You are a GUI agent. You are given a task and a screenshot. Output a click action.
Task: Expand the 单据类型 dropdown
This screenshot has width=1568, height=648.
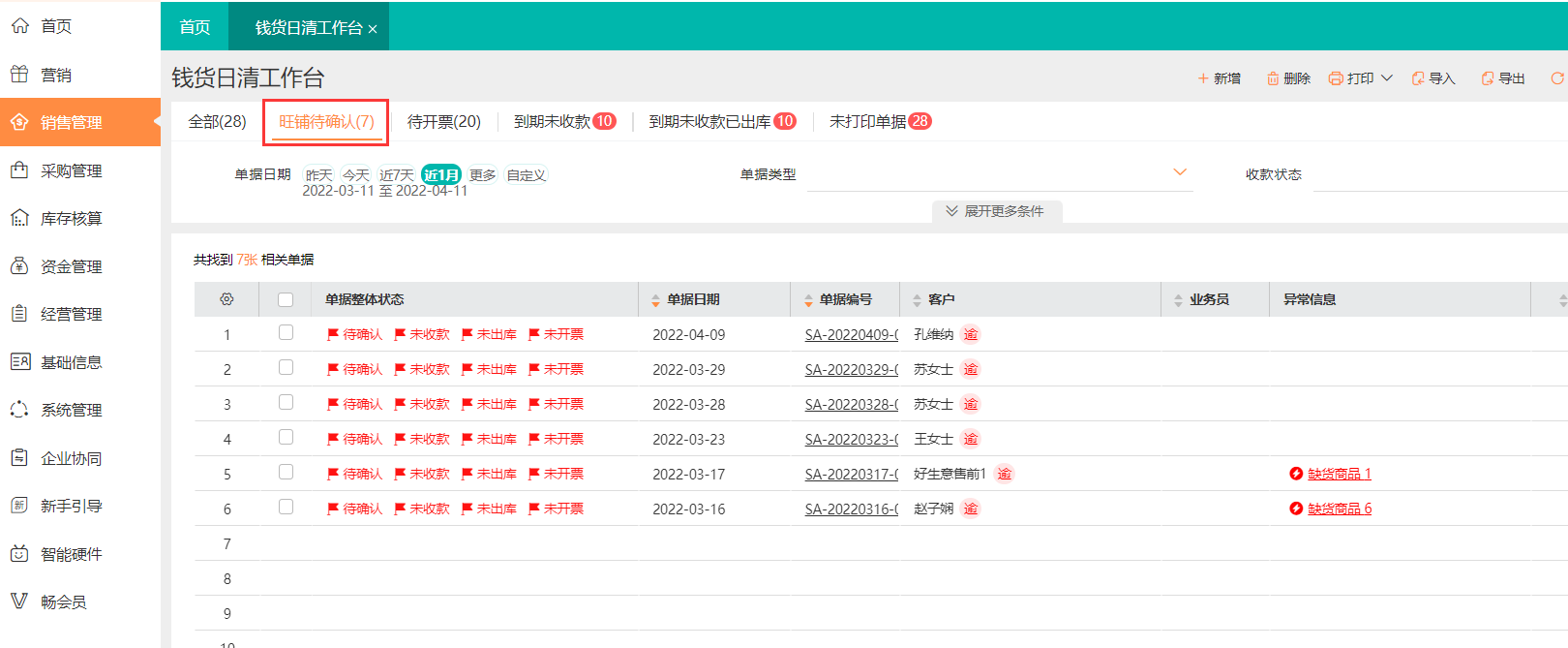pyautogui.click(x=1179, y=172)
